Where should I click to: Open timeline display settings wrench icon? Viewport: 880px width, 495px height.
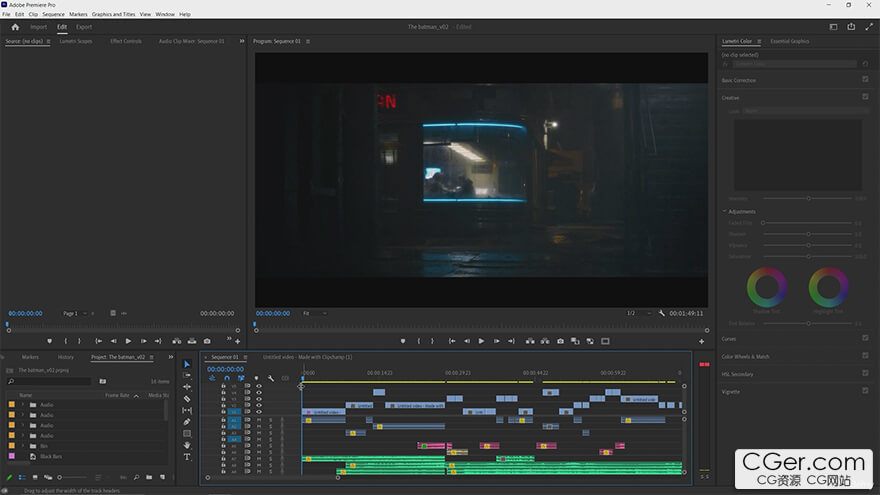271,378
